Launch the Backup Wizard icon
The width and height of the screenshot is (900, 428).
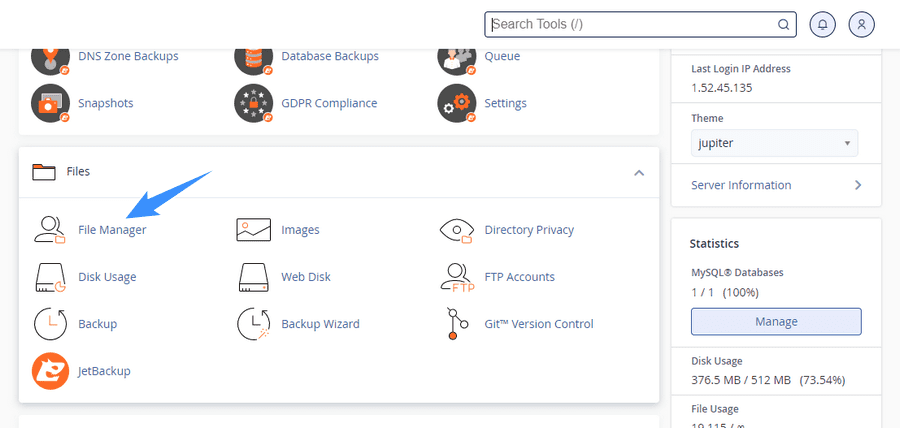click(x=253, y=324)
